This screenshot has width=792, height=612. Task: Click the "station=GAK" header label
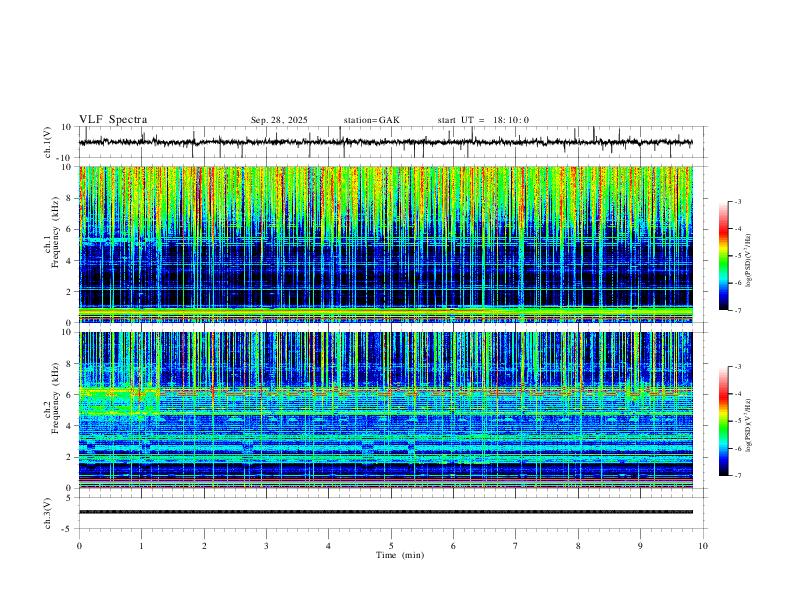(371, 120)
